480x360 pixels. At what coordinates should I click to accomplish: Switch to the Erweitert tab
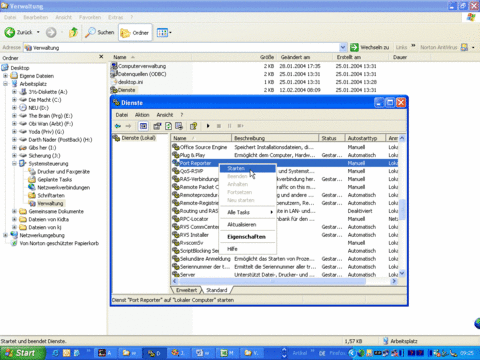(186, 290)
